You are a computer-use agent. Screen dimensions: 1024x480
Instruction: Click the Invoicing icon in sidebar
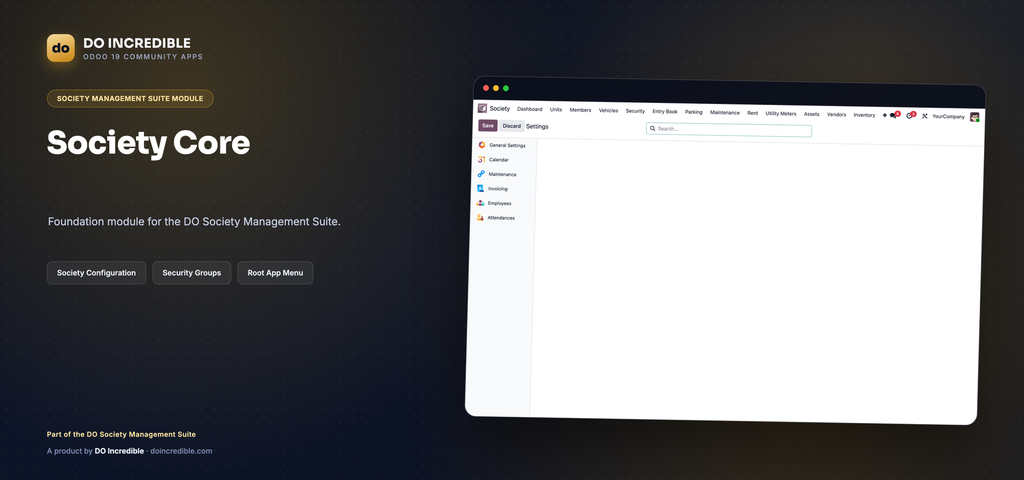[x=481, y=188]
